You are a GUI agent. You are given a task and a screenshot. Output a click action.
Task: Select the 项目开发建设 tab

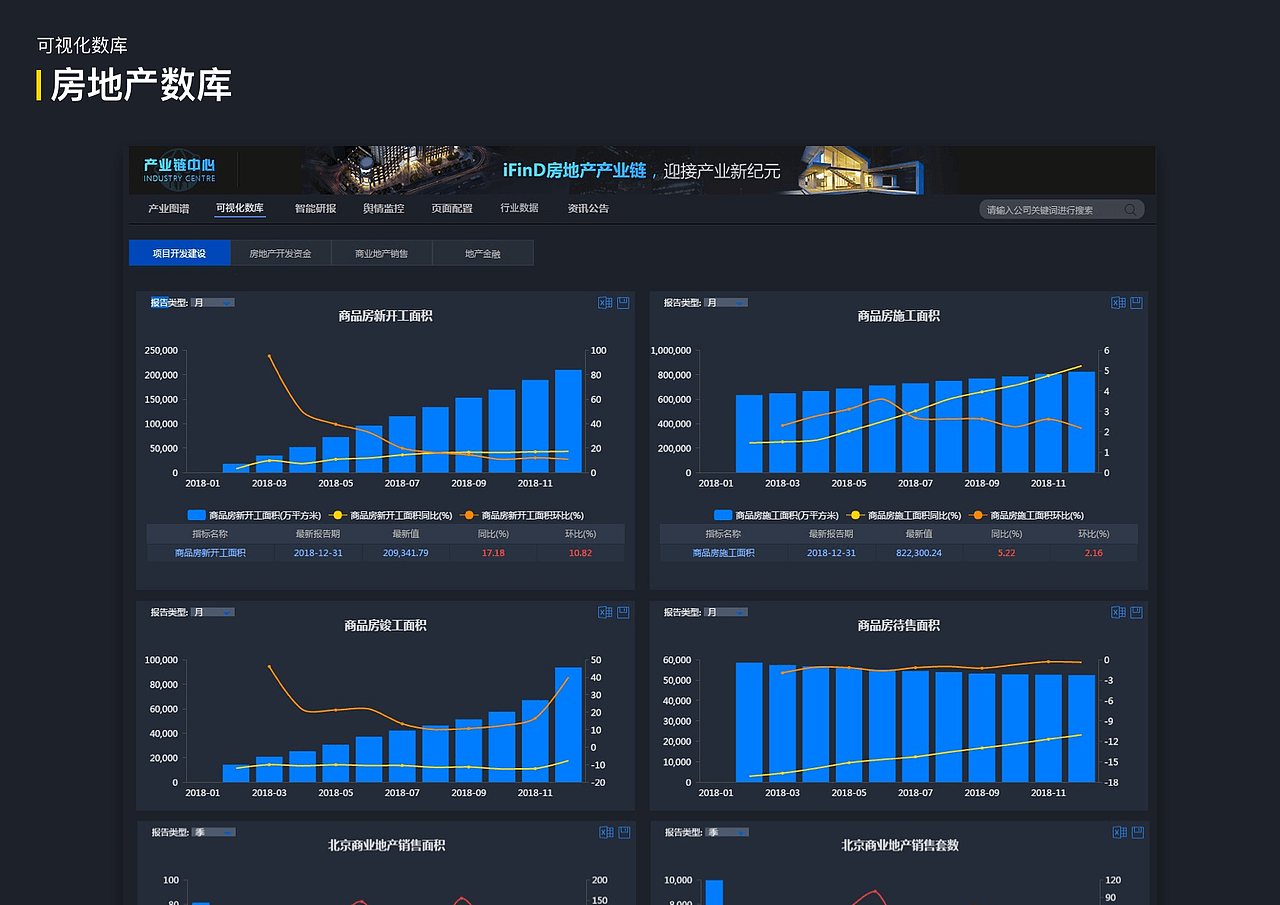[x=180, y=253]
